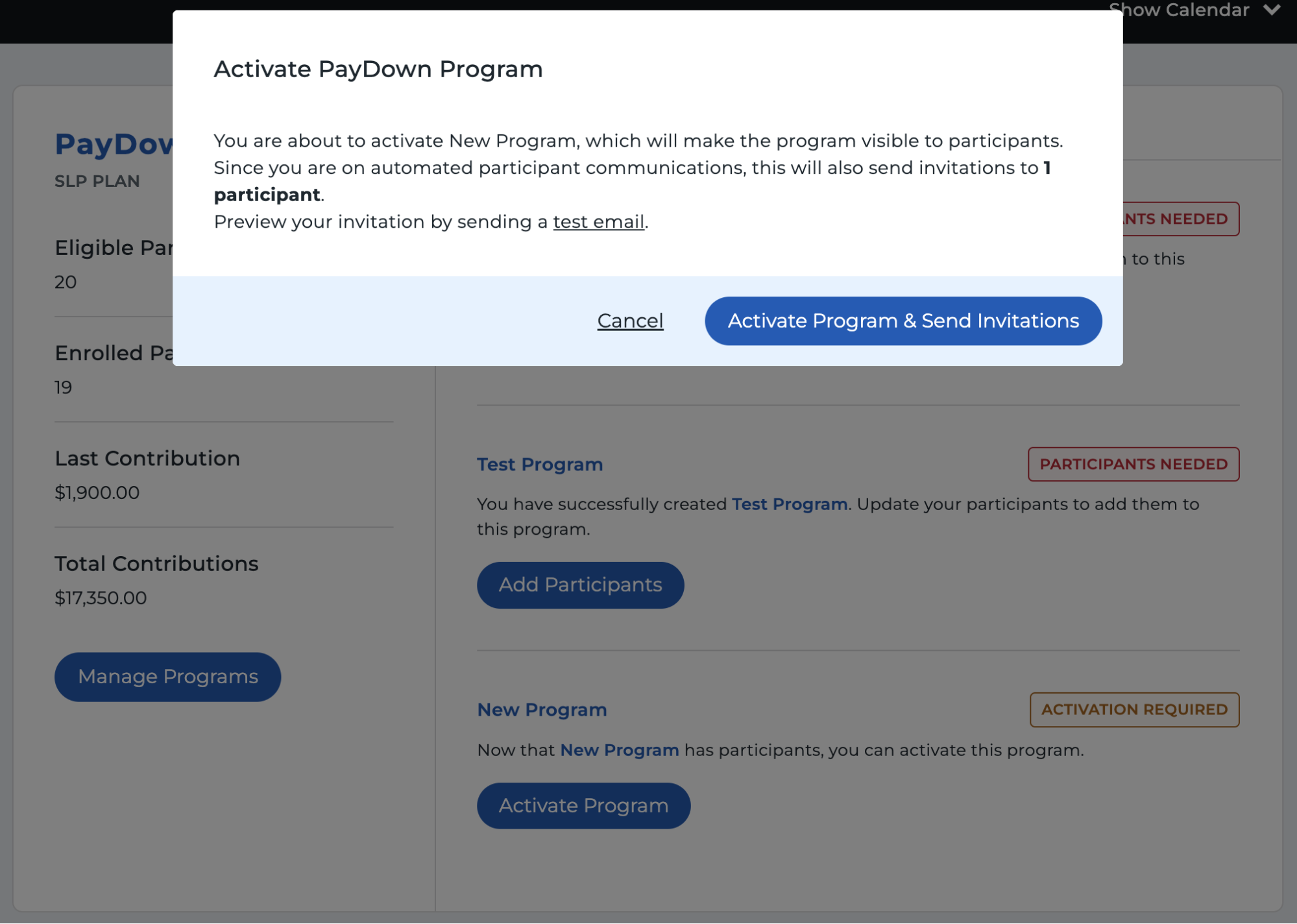Cancel the Activate PayDown Program dialog
The height and width of the screenshot is (924, 1297).
(x=630, y=321)
